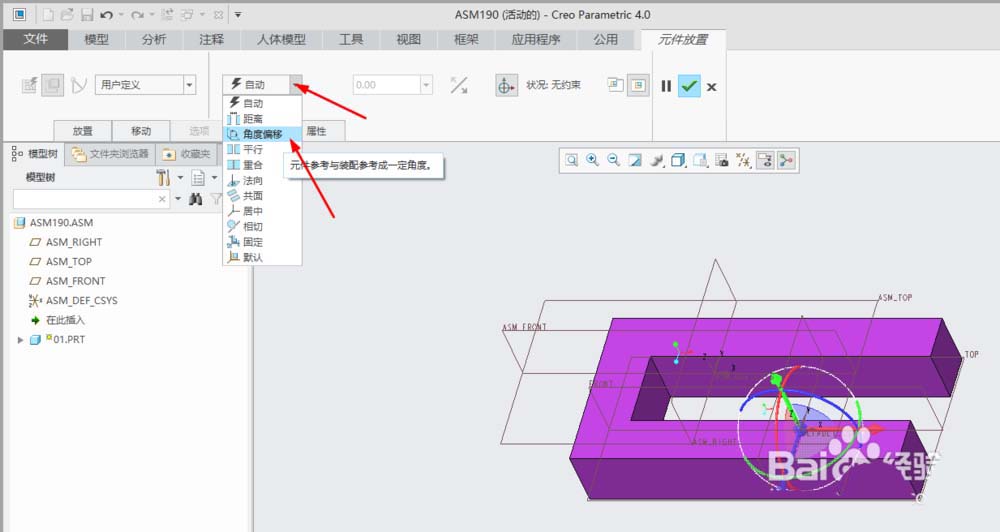
Task: Cancel placement with X icon
Action: tap(712, 87)
